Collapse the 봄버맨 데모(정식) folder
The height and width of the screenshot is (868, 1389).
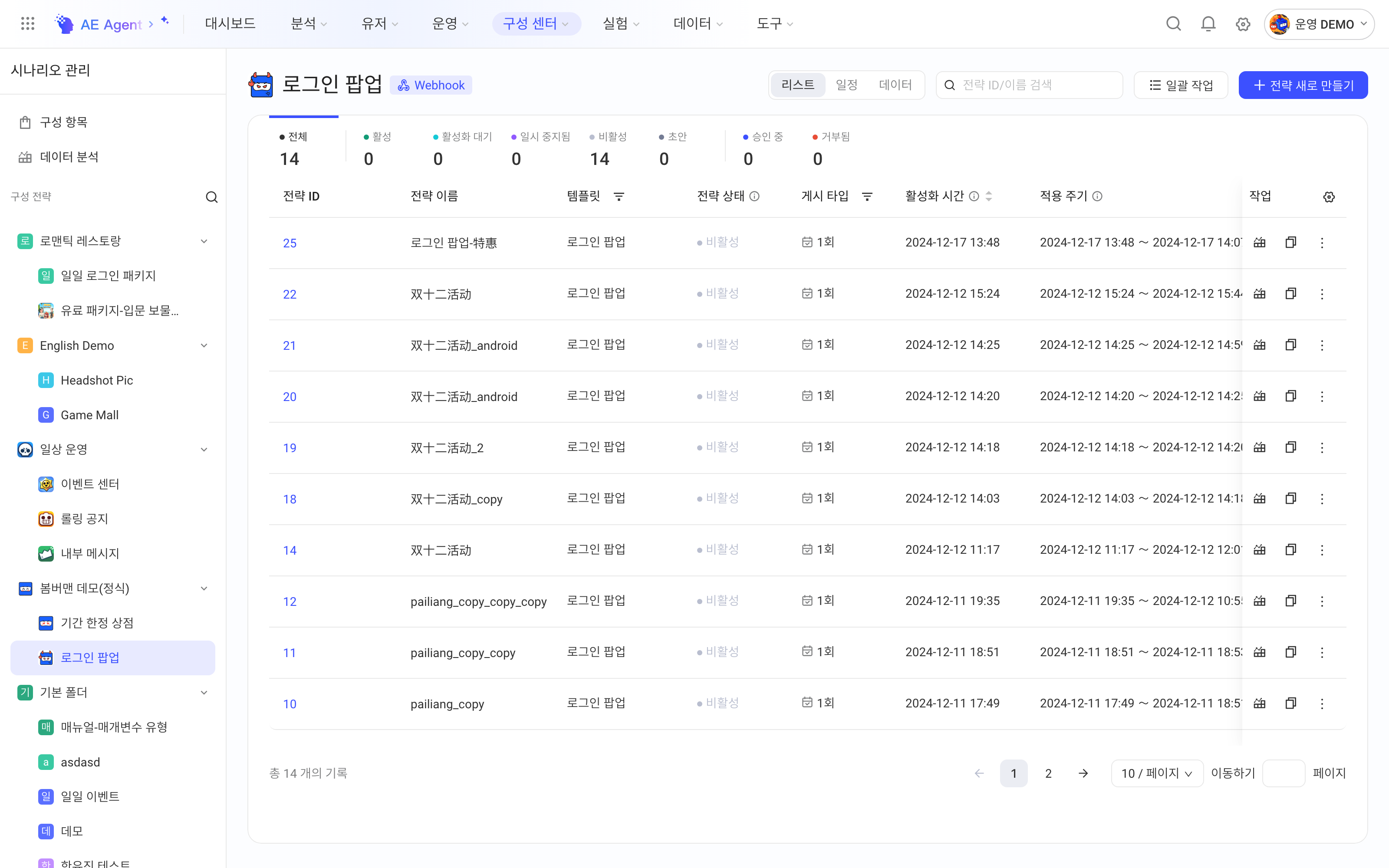[x=204, y=589]
